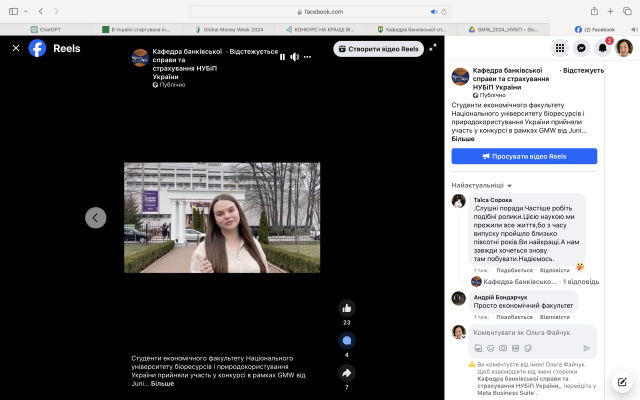Open Таіса Сорока's profile name
This screenshot has height=400, width=640.
tap(493, 200)
